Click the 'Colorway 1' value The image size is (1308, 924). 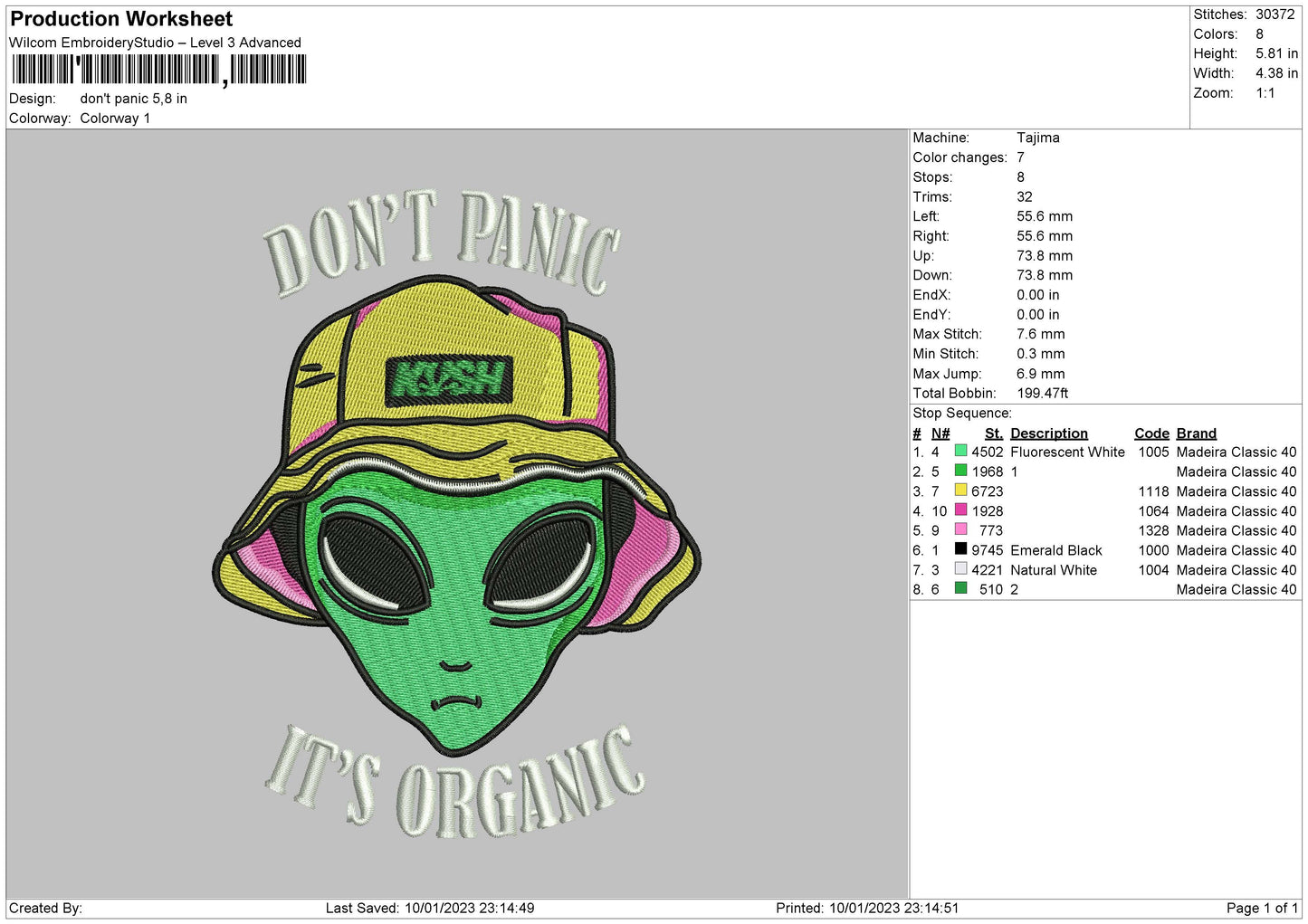coord(115,119)
